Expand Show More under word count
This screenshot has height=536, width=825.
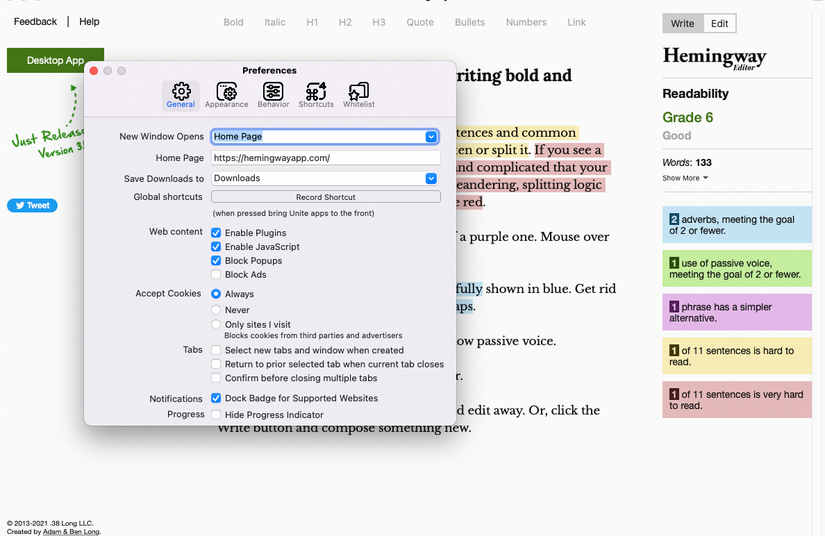click(x=685, y=178)
